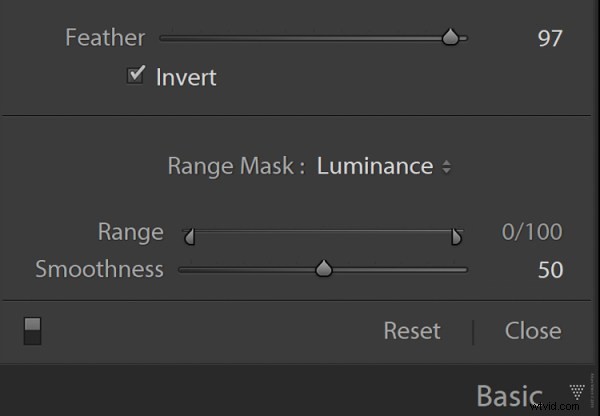Toggle the panel on/off switch icon

point(33,331)
